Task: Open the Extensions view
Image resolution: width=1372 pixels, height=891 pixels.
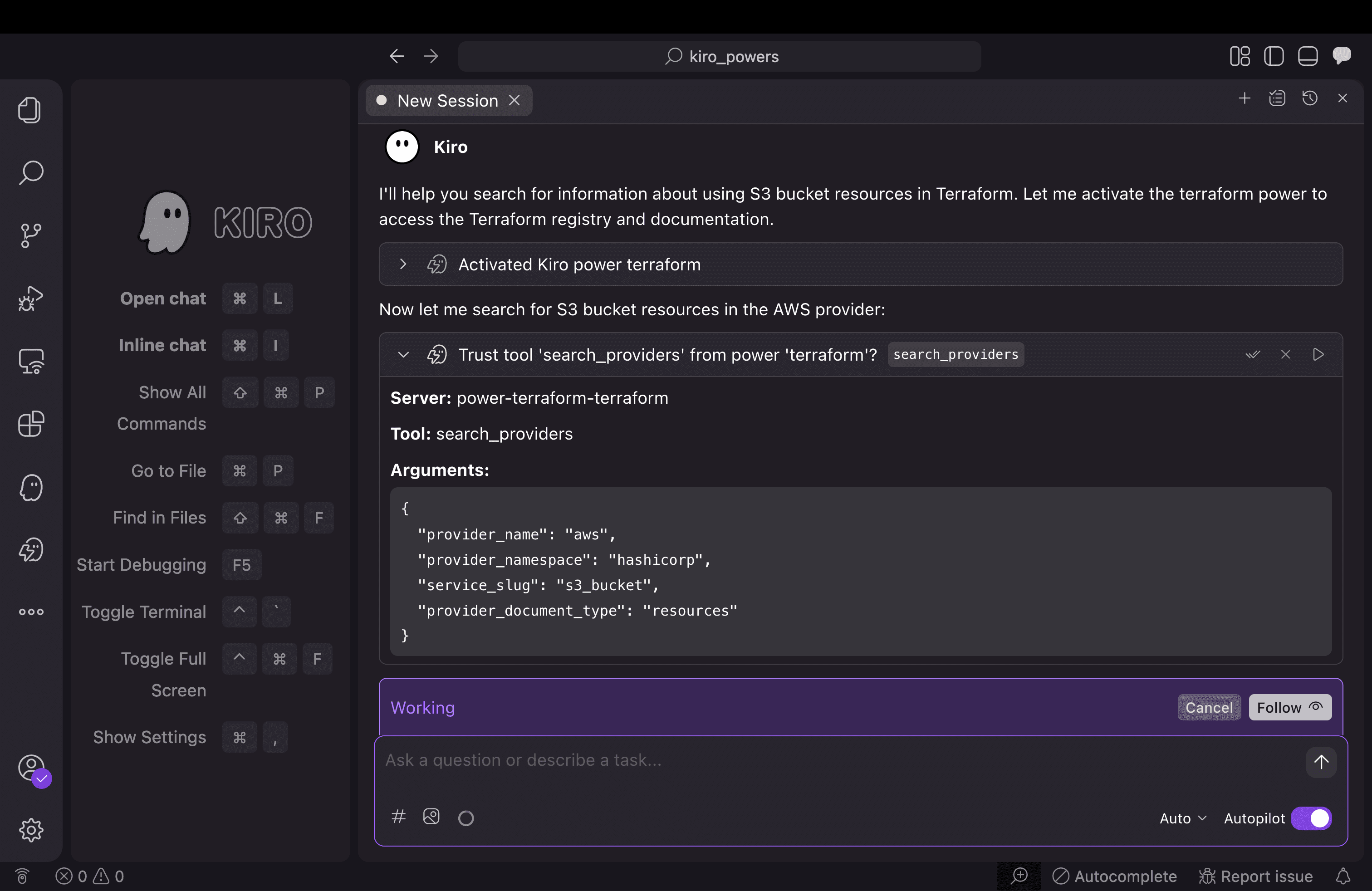Action: click(30, 424)
